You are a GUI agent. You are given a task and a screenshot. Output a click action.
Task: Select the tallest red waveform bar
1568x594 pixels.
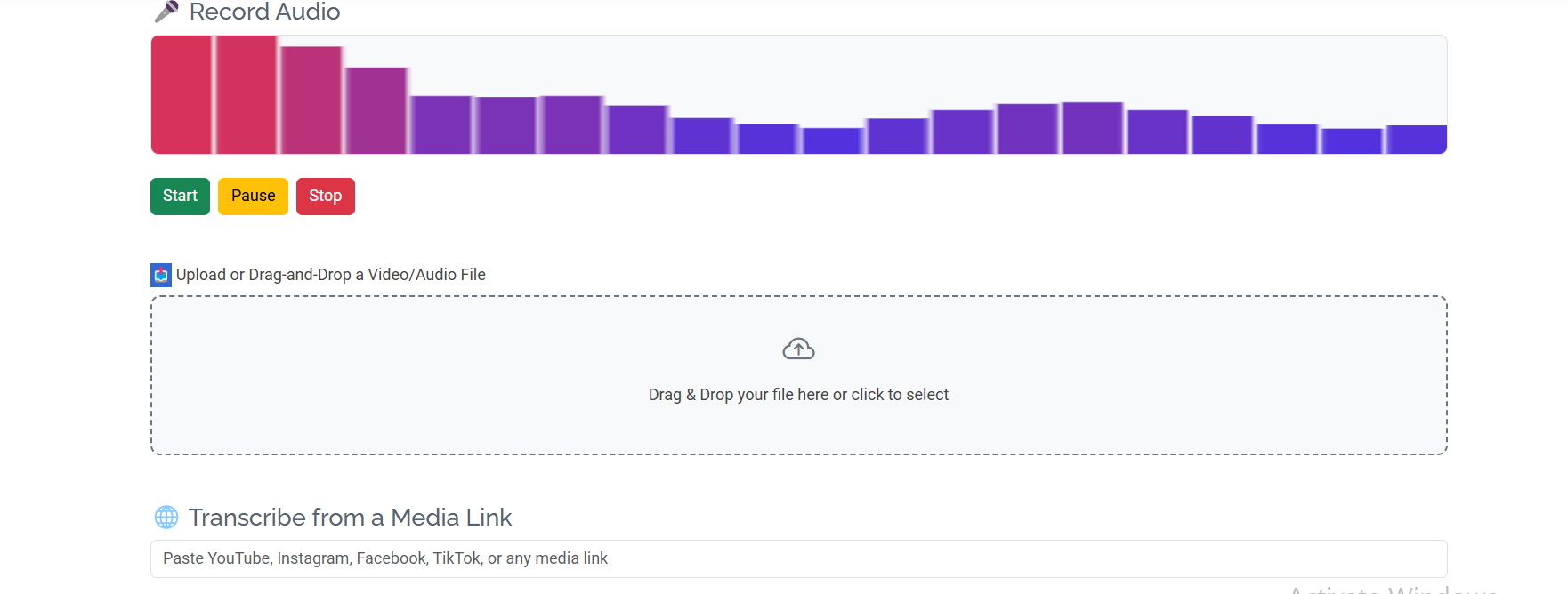tap(182, 93)
